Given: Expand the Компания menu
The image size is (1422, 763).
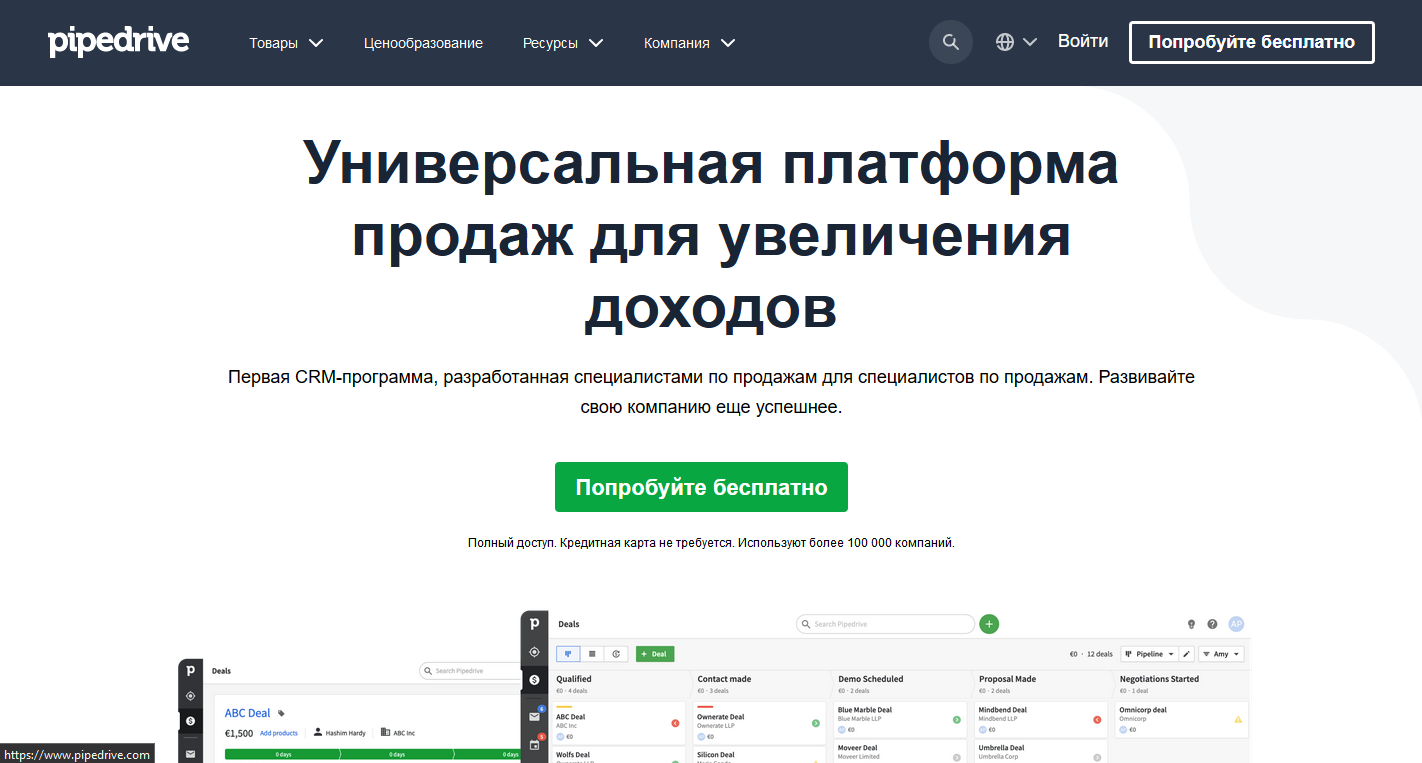Looking at the screenshot, I should 689,43.
